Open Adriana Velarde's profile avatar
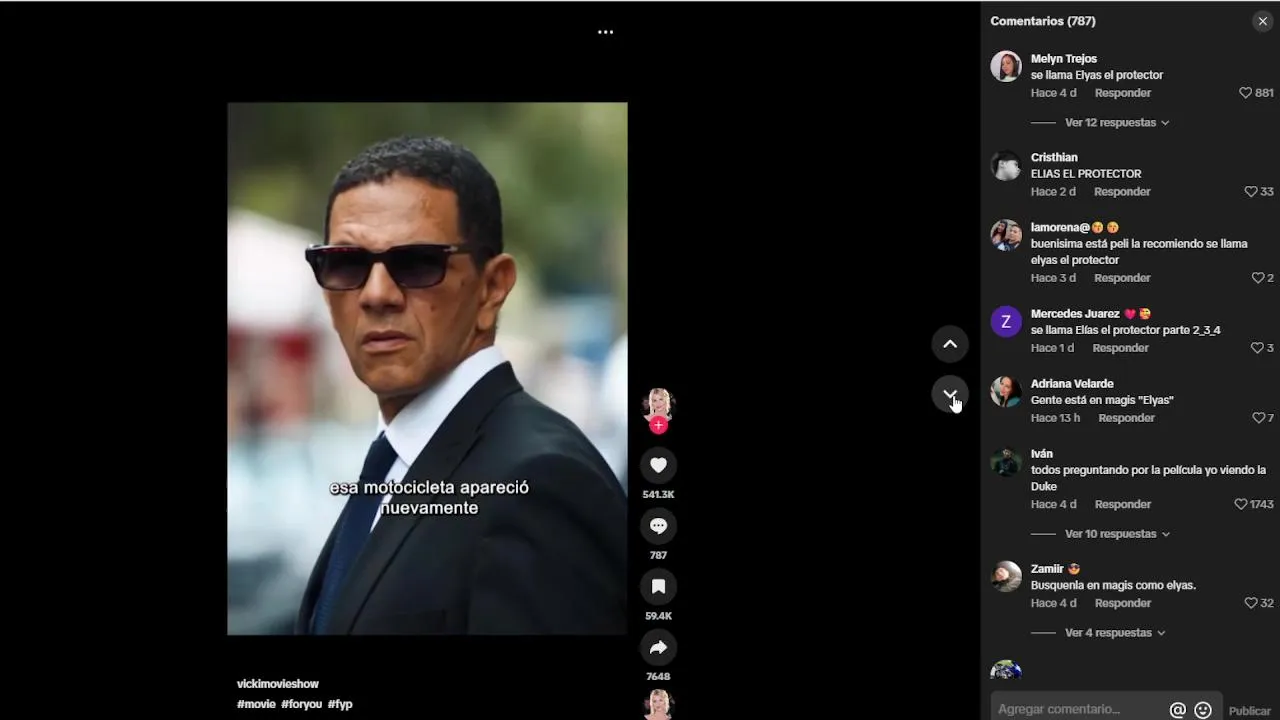 [1006, 391]
